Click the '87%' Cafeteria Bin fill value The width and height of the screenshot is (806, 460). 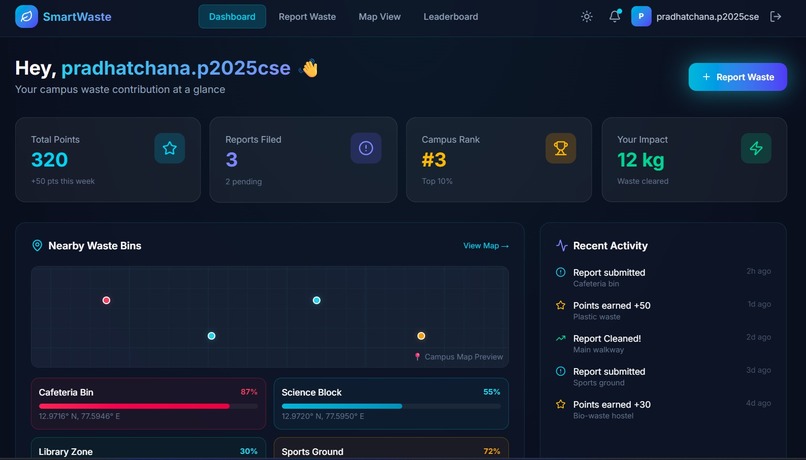pos(249,392)
